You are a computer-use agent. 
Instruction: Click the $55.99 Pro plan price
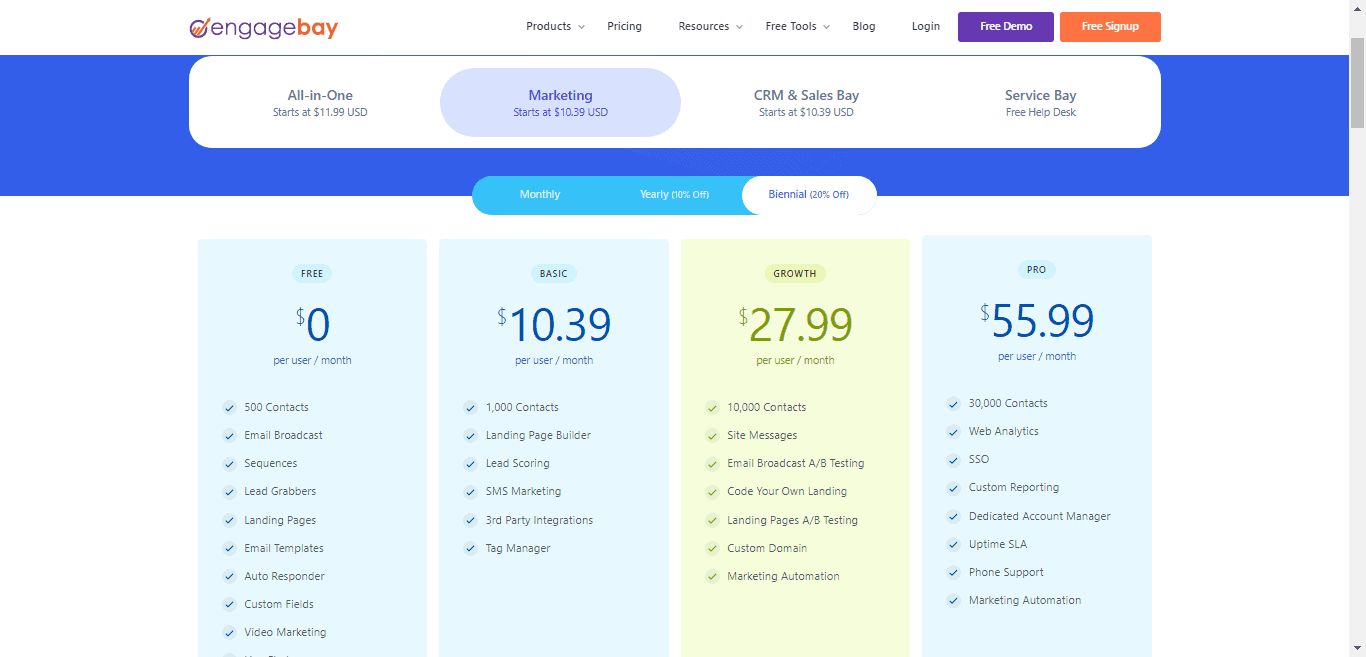tap(1037, 320)
